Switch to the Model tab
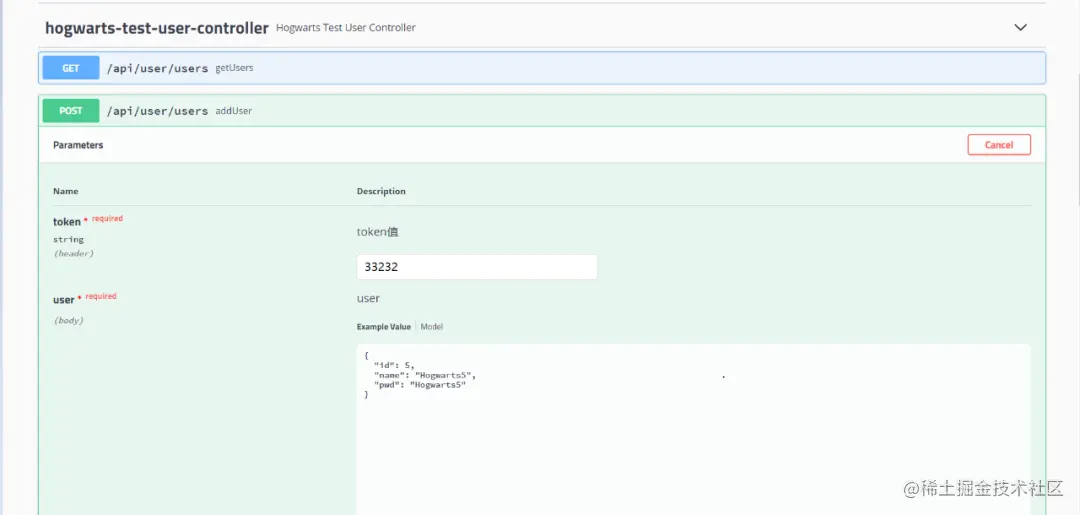The height and width of the screenshot is (515, 1080). [x=432, y=326]
